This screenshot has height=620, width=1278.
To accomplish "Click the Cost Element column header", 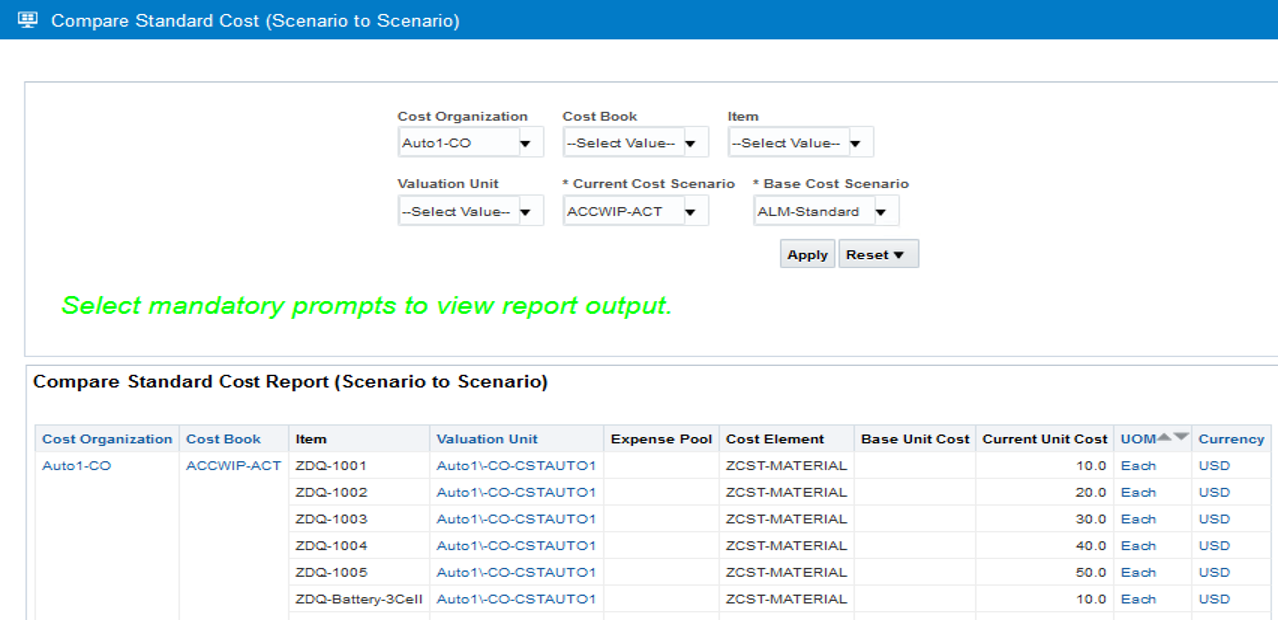I will click(775, 439).
